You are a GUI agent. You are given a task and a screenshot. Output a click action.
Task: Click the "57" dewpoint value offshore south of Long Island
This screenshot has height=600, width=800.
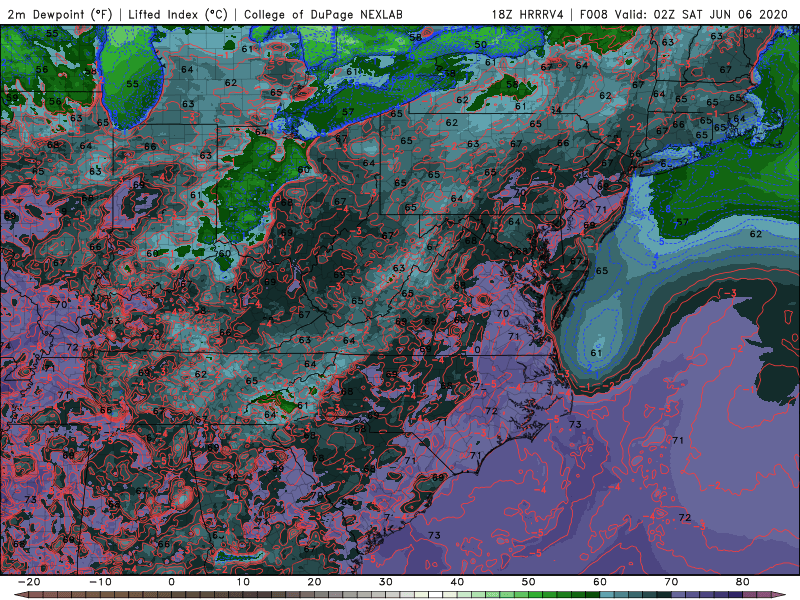pyautogui.click(x=683, y=222)
